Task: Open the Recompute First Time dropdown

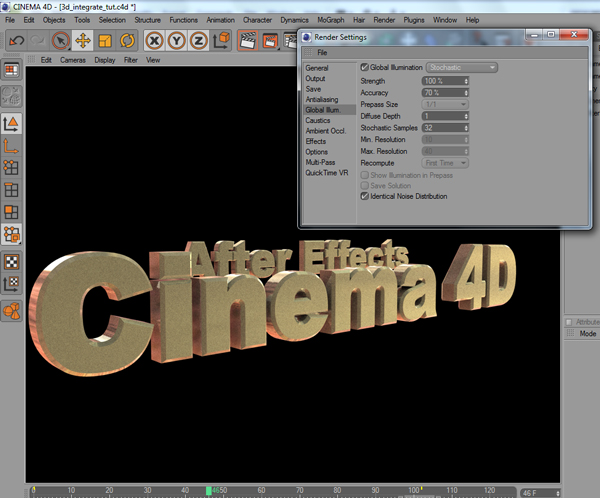Action: [445, 163]
